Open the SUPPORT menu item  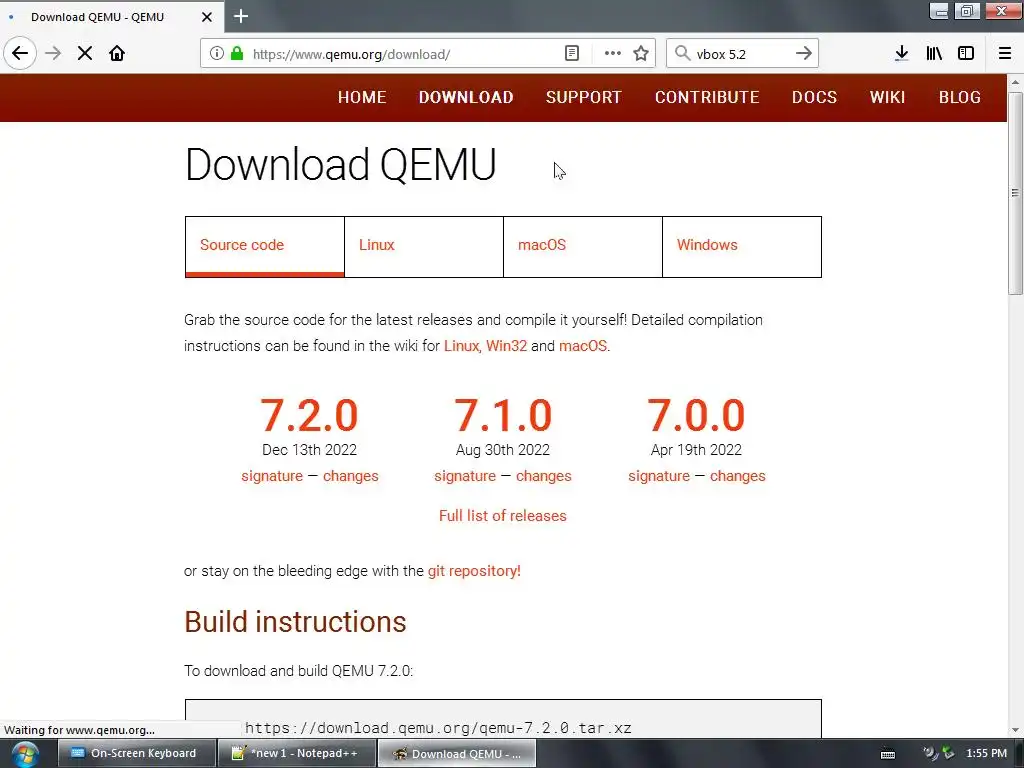(x=584, y=97)
